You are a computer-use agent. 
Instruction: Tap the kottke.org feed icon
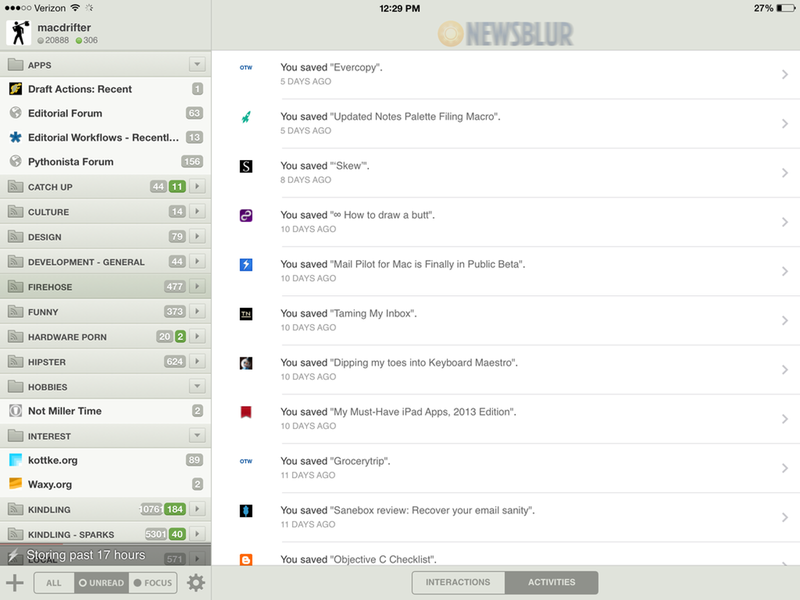coord(16,460)
